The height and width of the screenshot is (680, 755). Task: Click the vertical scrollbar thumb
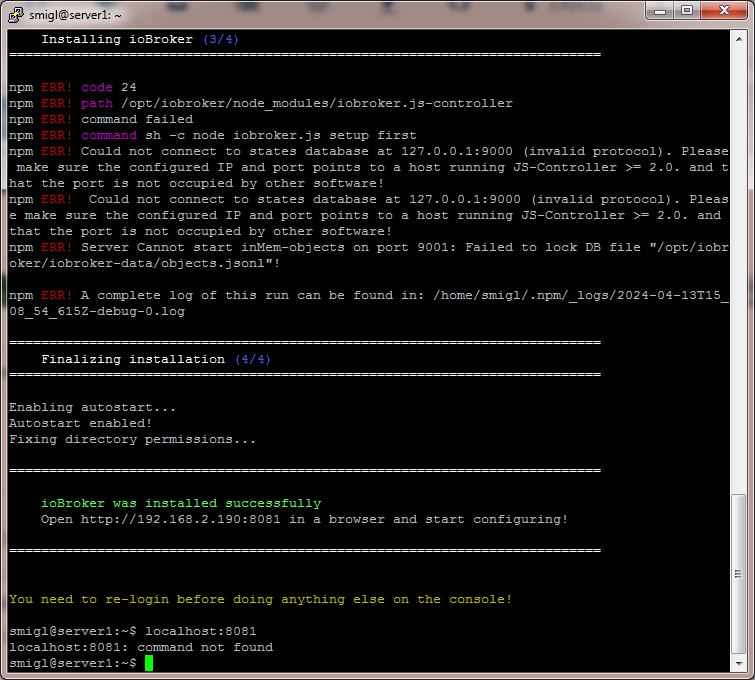[739, 574]
